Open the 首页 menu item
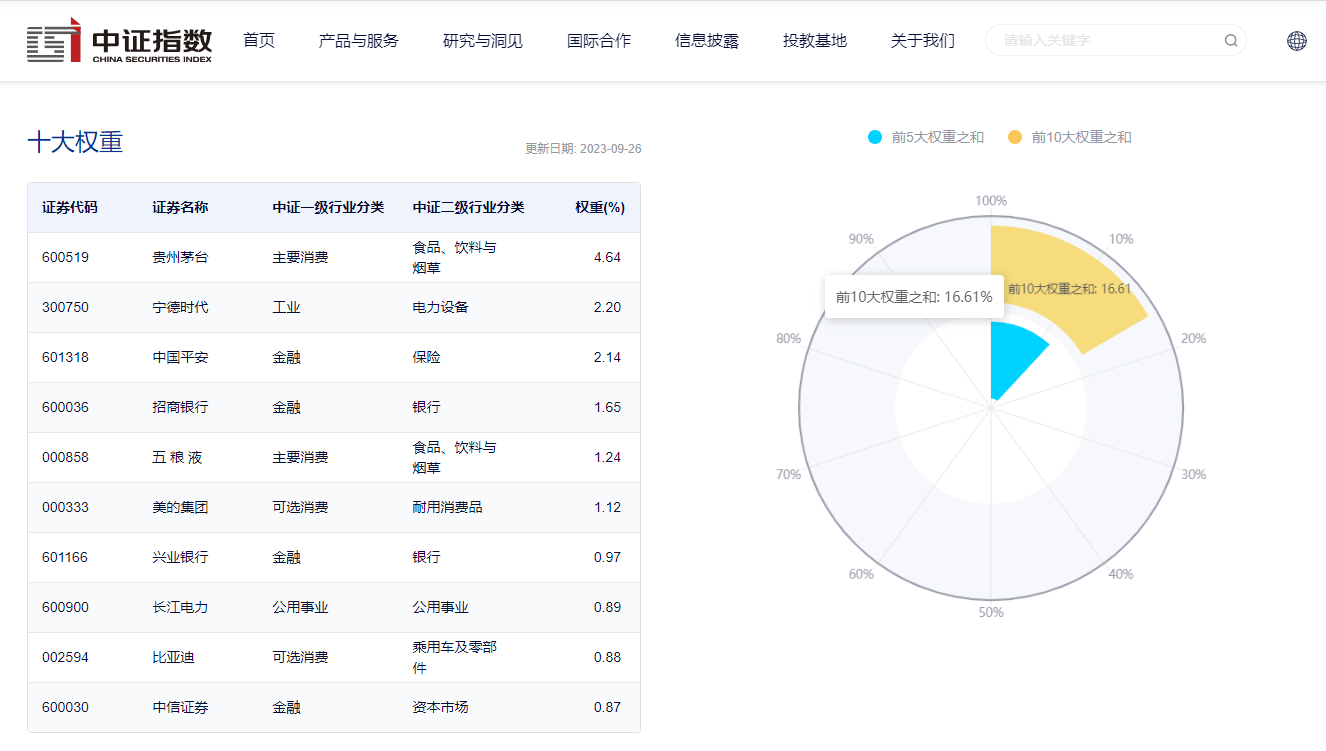Viewport: 1326px width, 751px height. pyautogui.click(x=259, y=41)
